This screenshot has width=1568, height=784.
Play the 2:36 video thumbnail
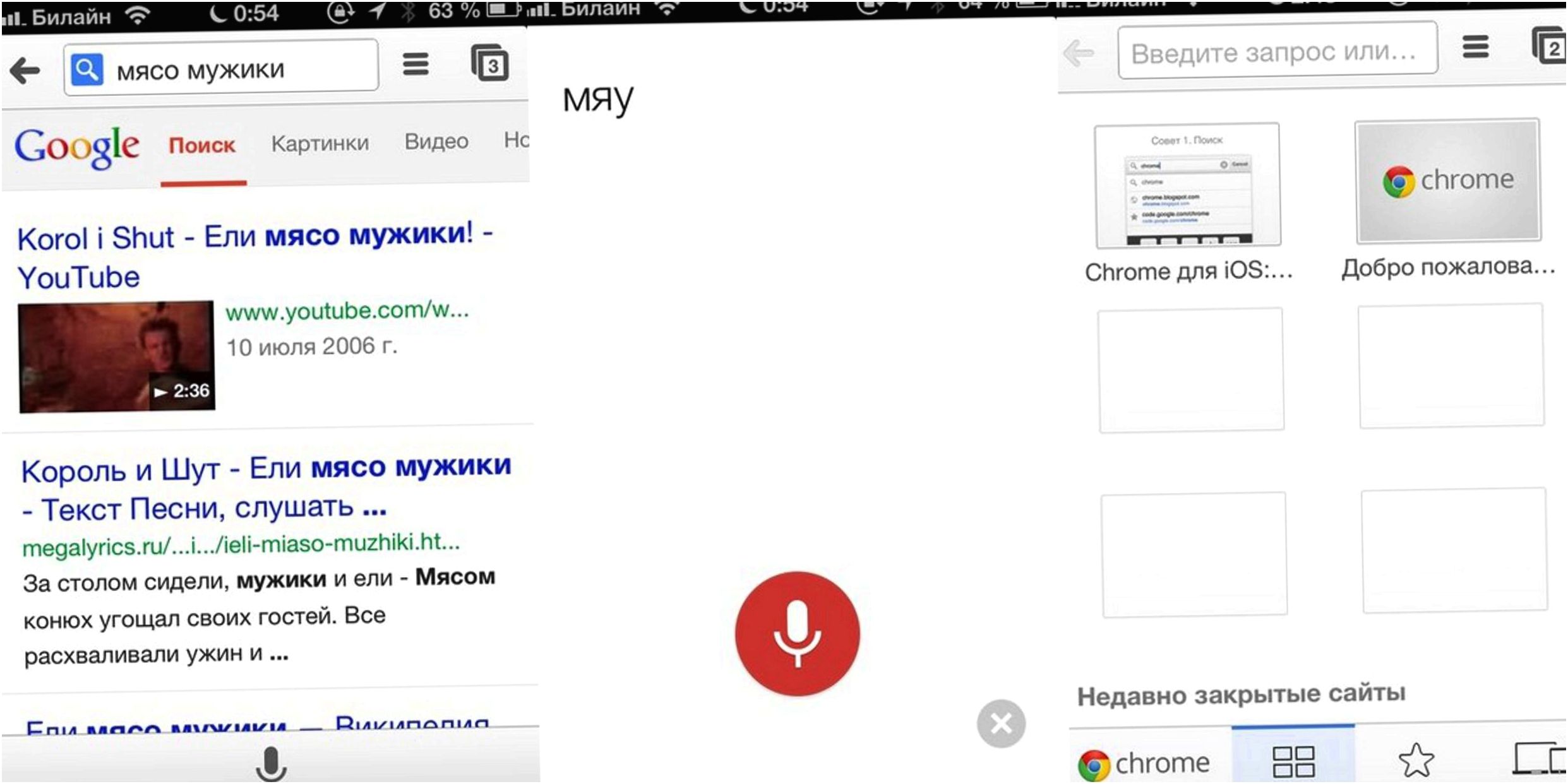[117, 357]
